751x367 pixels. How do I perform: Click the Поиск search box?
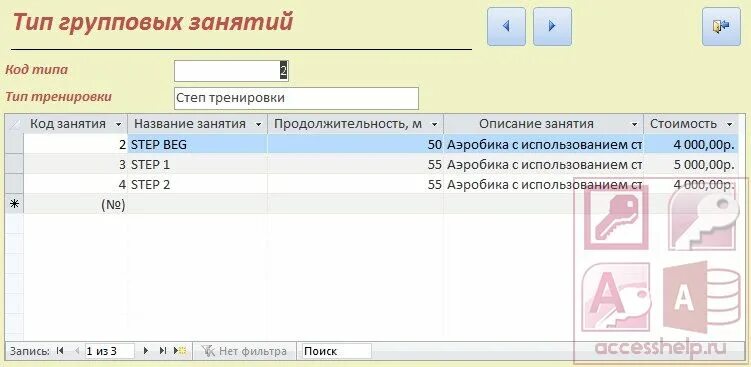click(x=336, y=351)
